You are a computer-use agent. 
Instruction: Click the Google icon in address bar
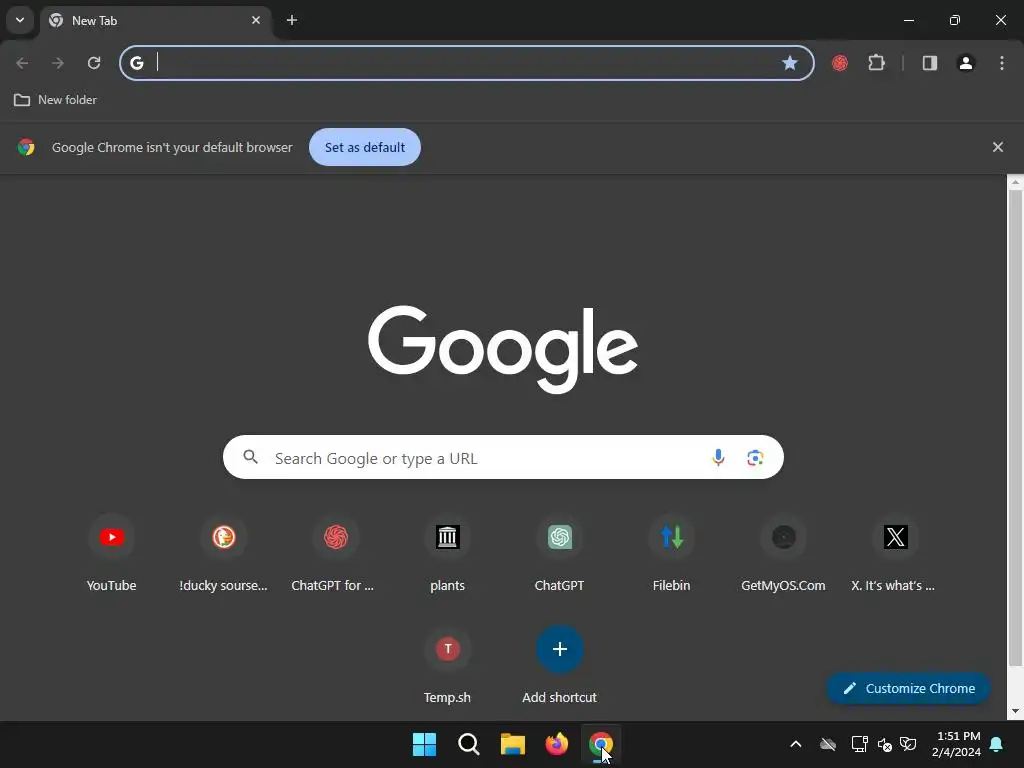point(136,63)
